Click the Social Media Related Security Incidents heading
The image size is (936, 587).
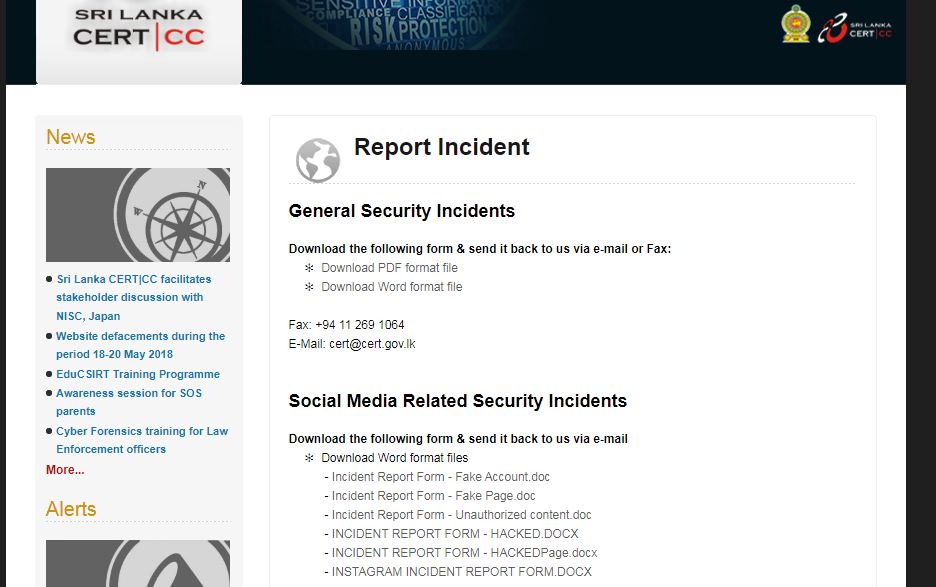(x=458, y=401)
